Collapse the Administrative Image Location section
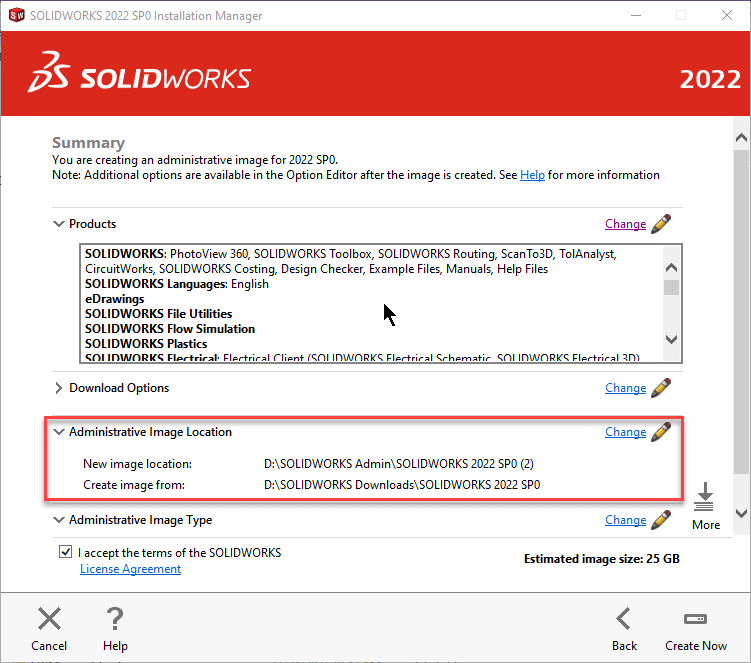The height and width of the screenshot is (663, 751). (58, 432)
